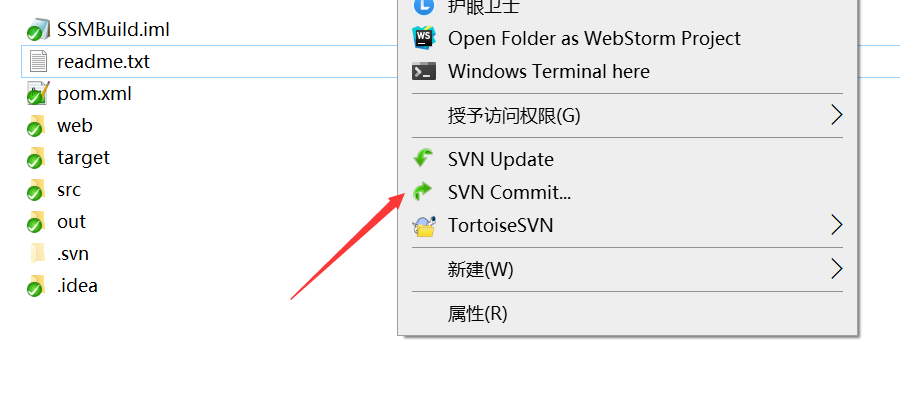Click the readme.txt text file icon

38,62
